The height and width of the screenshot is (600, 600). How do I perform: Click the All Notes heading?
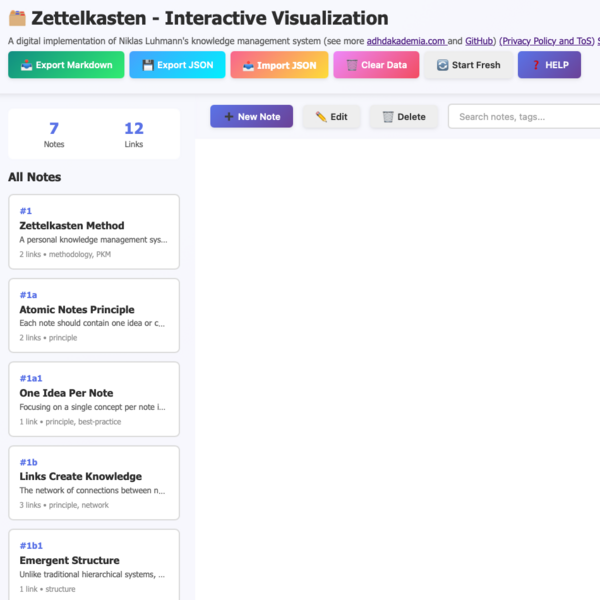tap(35, 177)
